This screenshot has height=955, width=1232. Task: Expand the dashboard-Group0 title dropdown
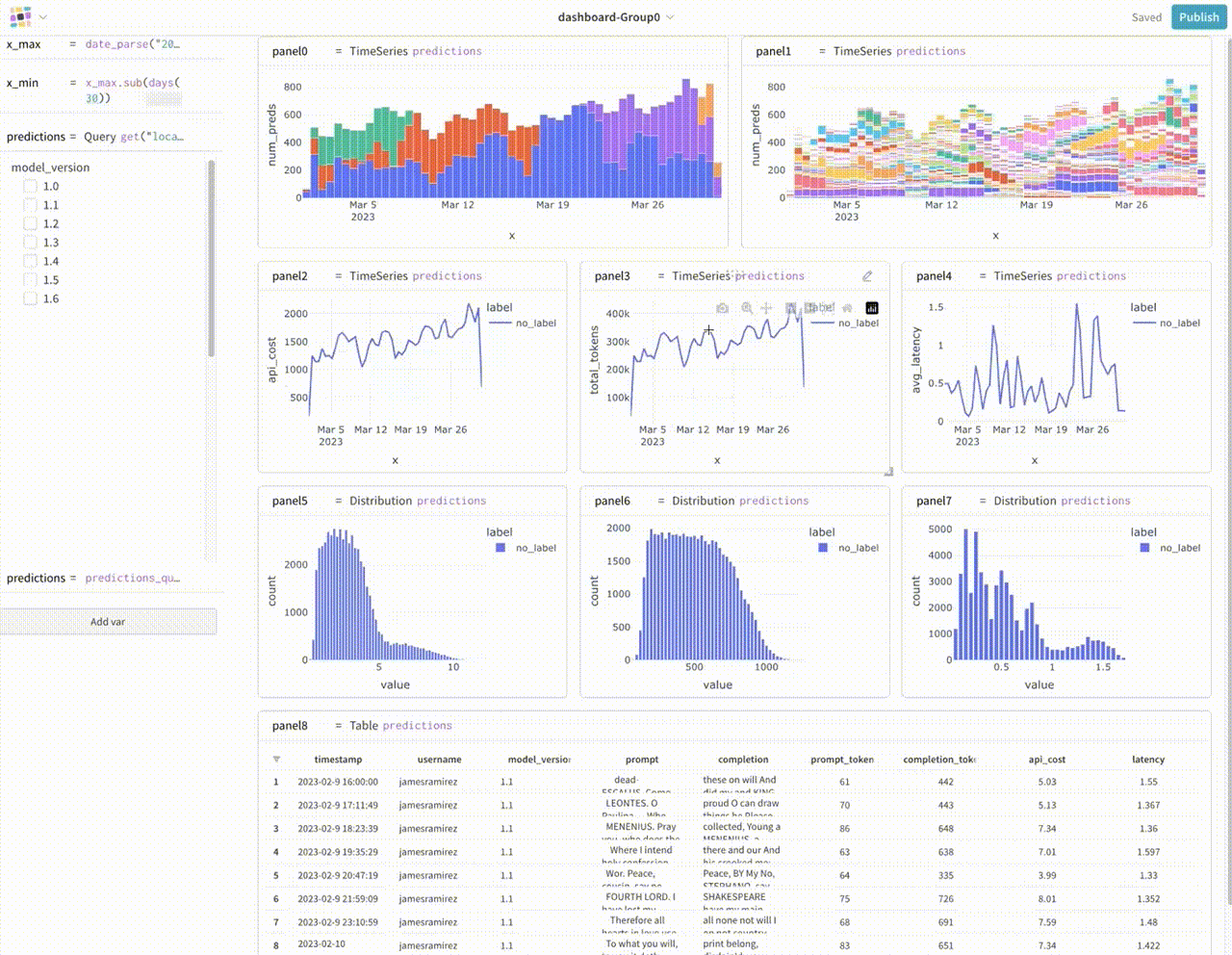pyautogui.click(x=670, y=17)
